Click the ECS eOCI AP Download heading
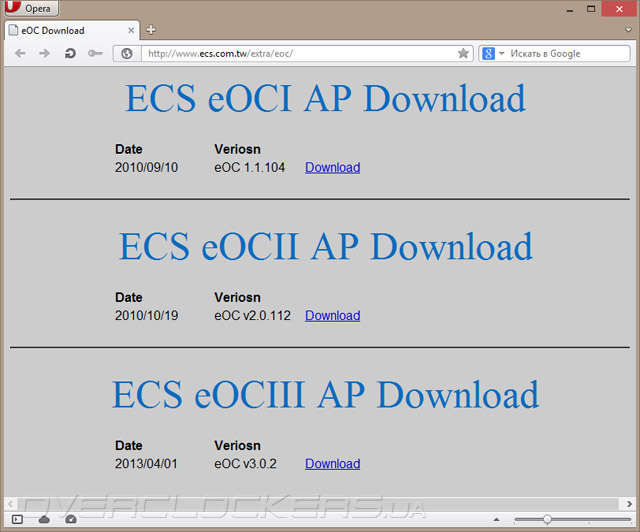 [325, 98]
